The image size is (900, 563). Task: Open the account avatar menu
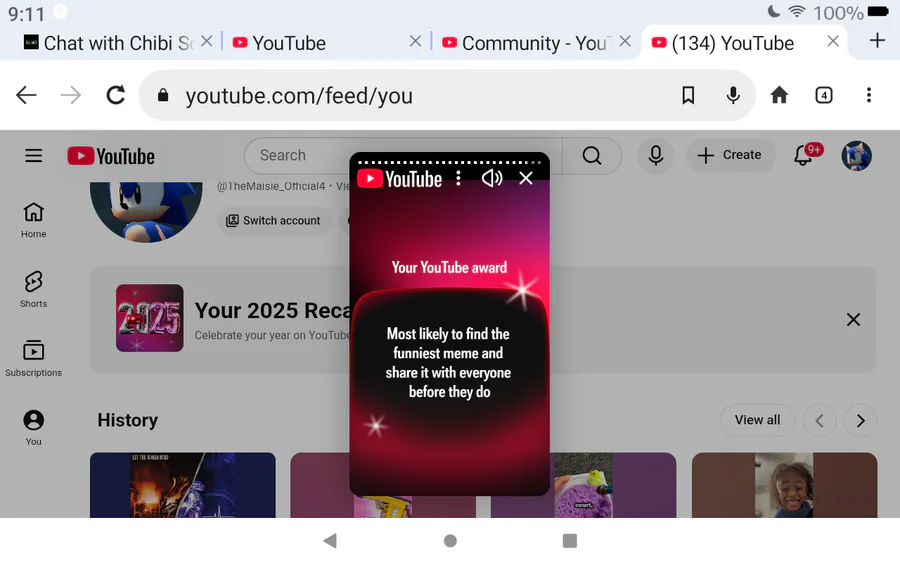856,156
